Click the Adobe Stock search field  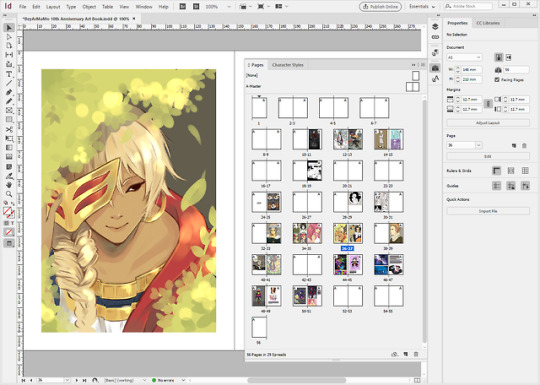coord(467,6)
